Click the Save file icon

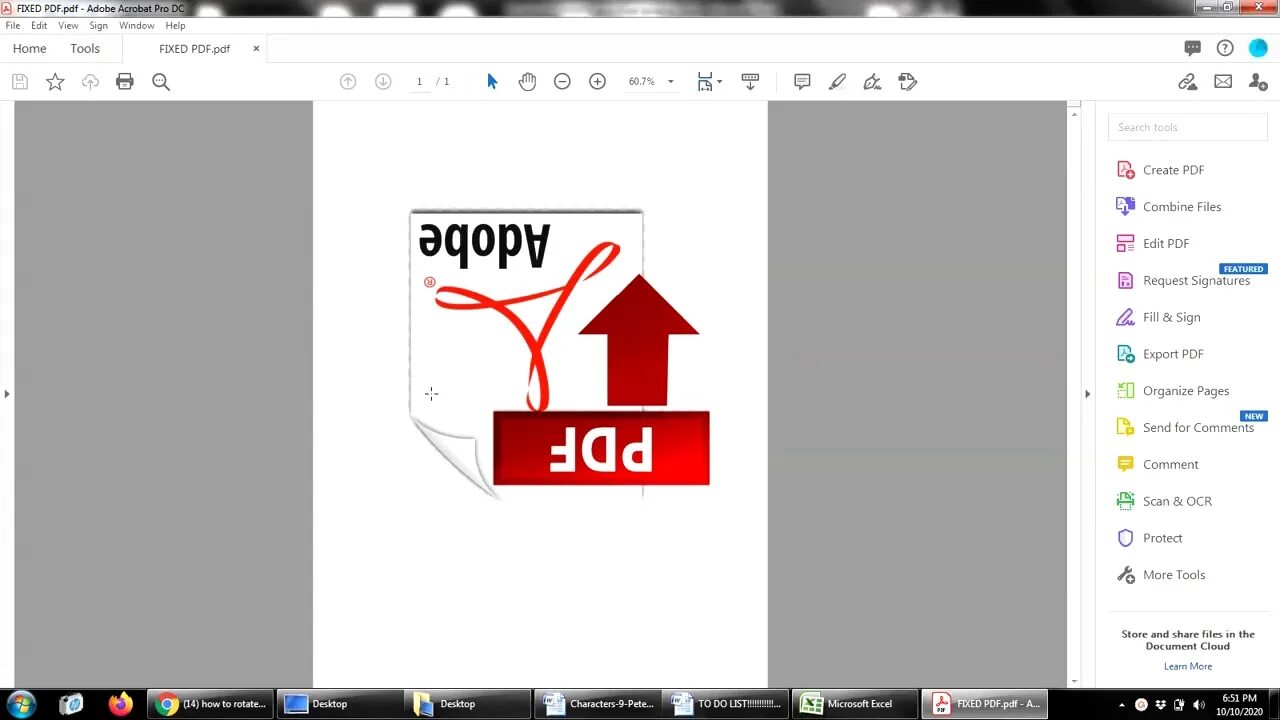tap(20, 82)
